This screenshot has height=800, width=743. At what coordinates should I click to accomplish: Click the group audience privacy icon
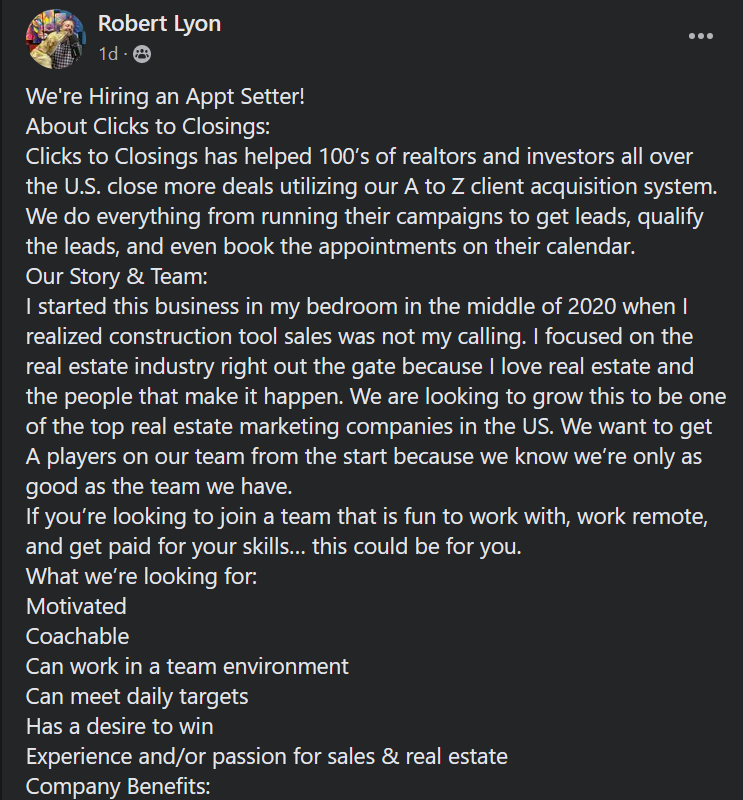tap(141, 53)
